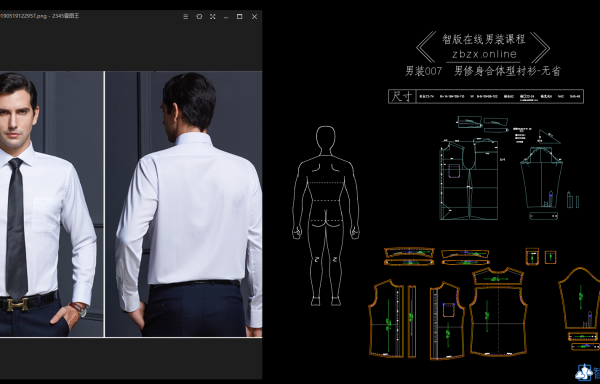Click the front-view shirt photo in the viewer
This screenshot has height=384, width=600.
pos(52,204)
